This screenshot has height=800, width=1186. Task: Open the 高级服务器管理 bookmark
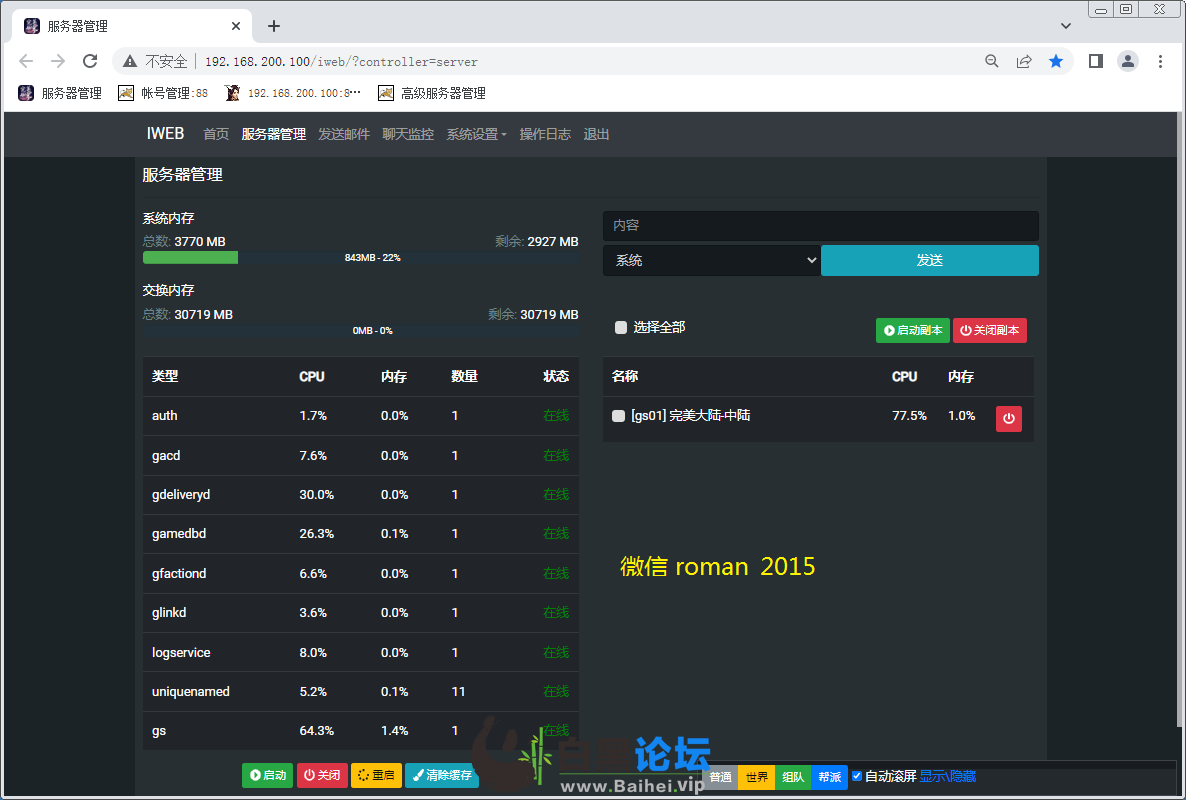[432, 93]
